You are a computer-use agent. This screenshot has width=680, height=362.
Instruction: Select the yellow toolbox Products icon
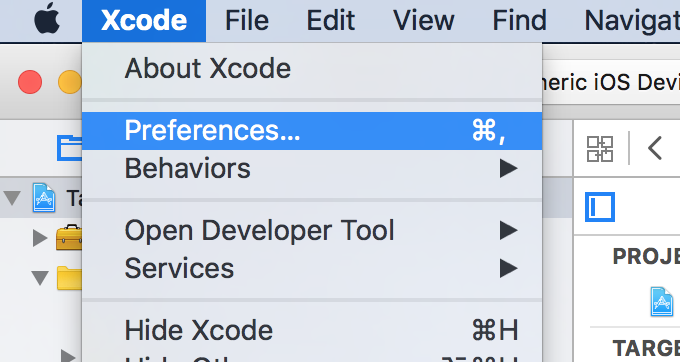69,237
